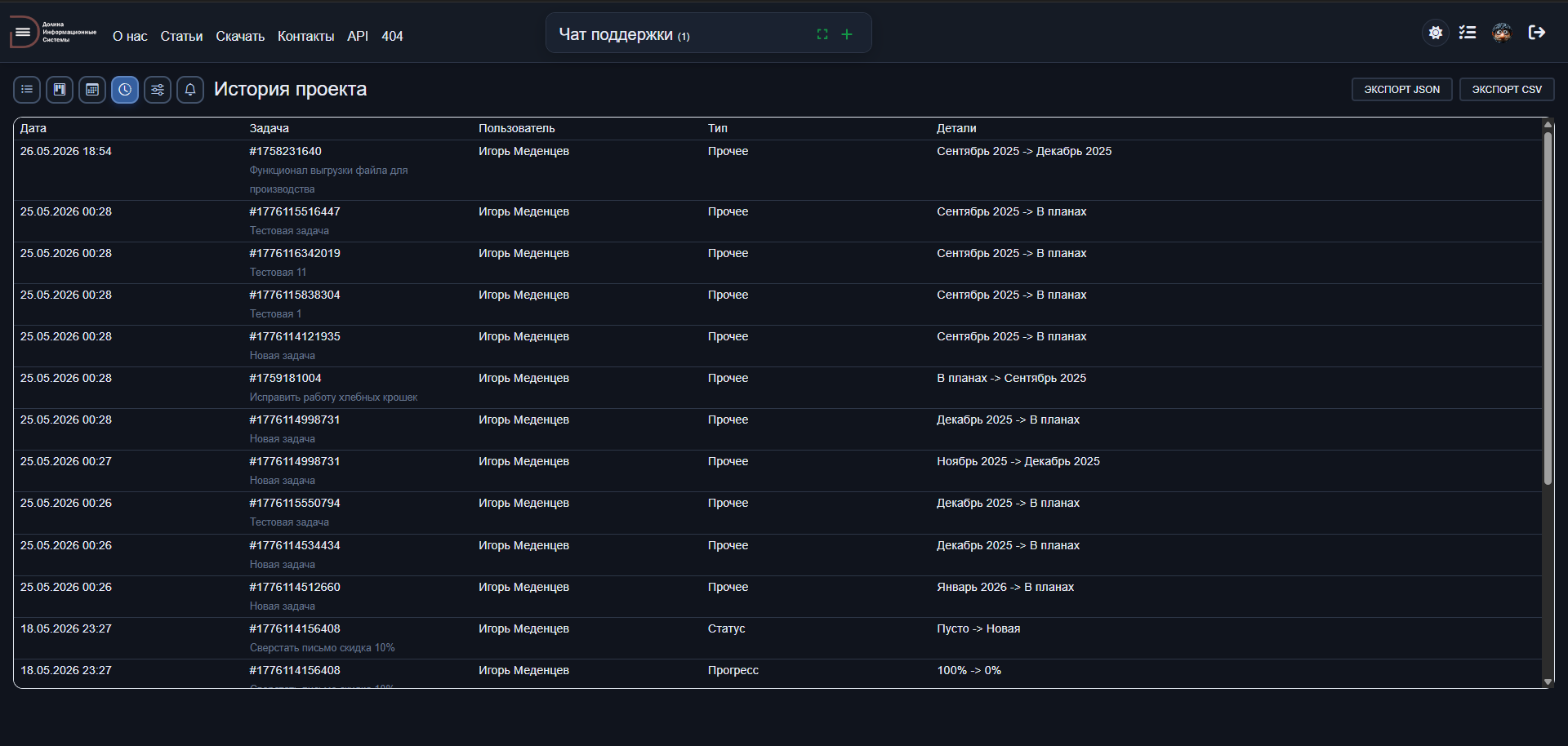Go to the Контакты menu item

305,36
